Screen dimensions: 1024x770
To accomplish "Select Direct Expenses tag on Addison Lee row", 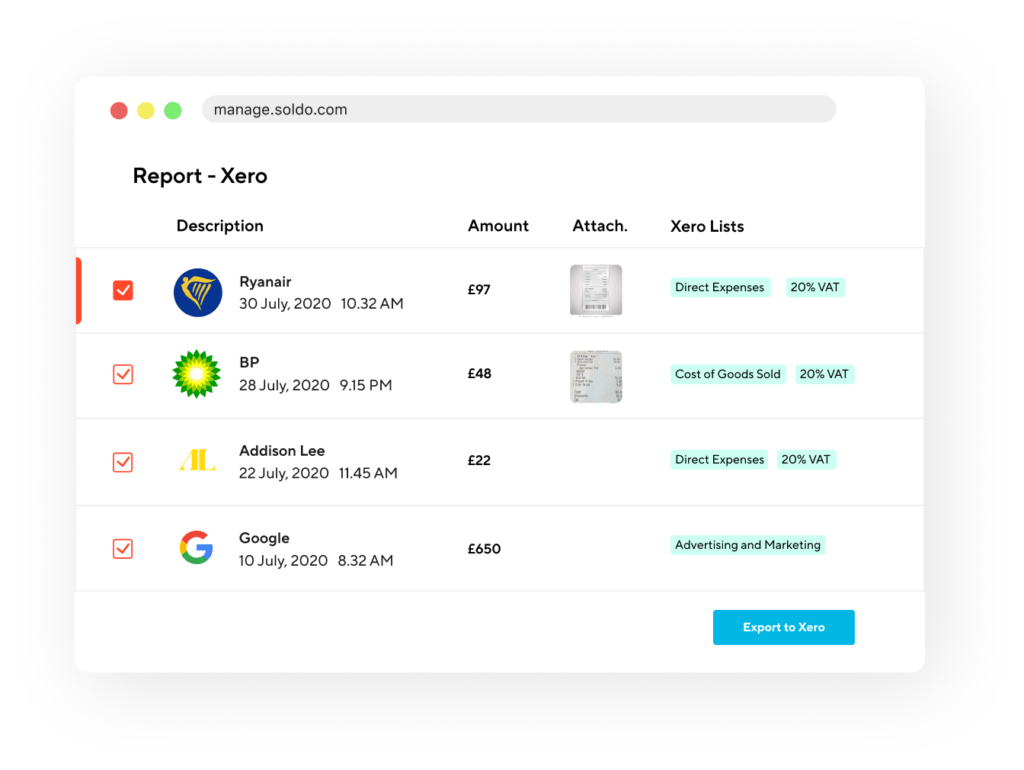I will click(720, 460).
